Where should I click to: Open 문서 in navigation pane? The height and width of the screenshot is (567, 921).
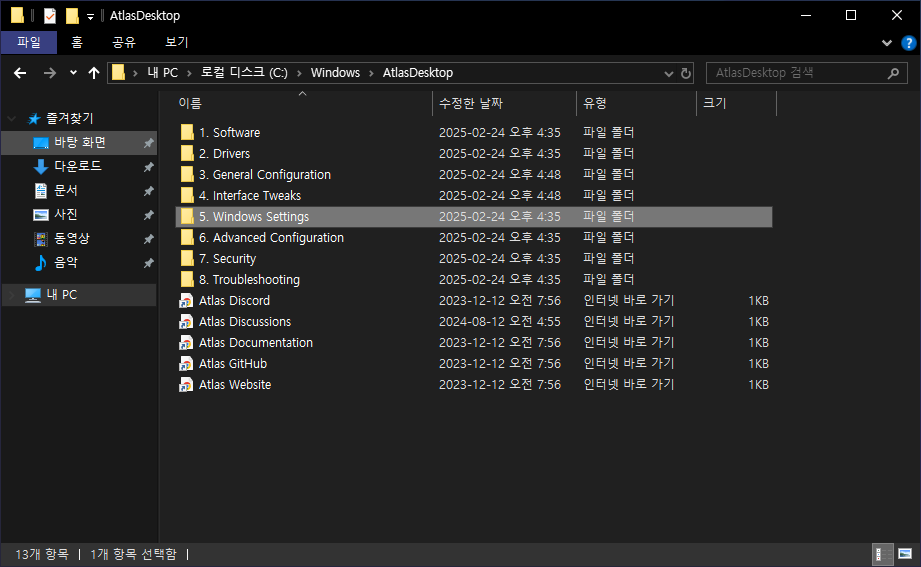point(66,191)
